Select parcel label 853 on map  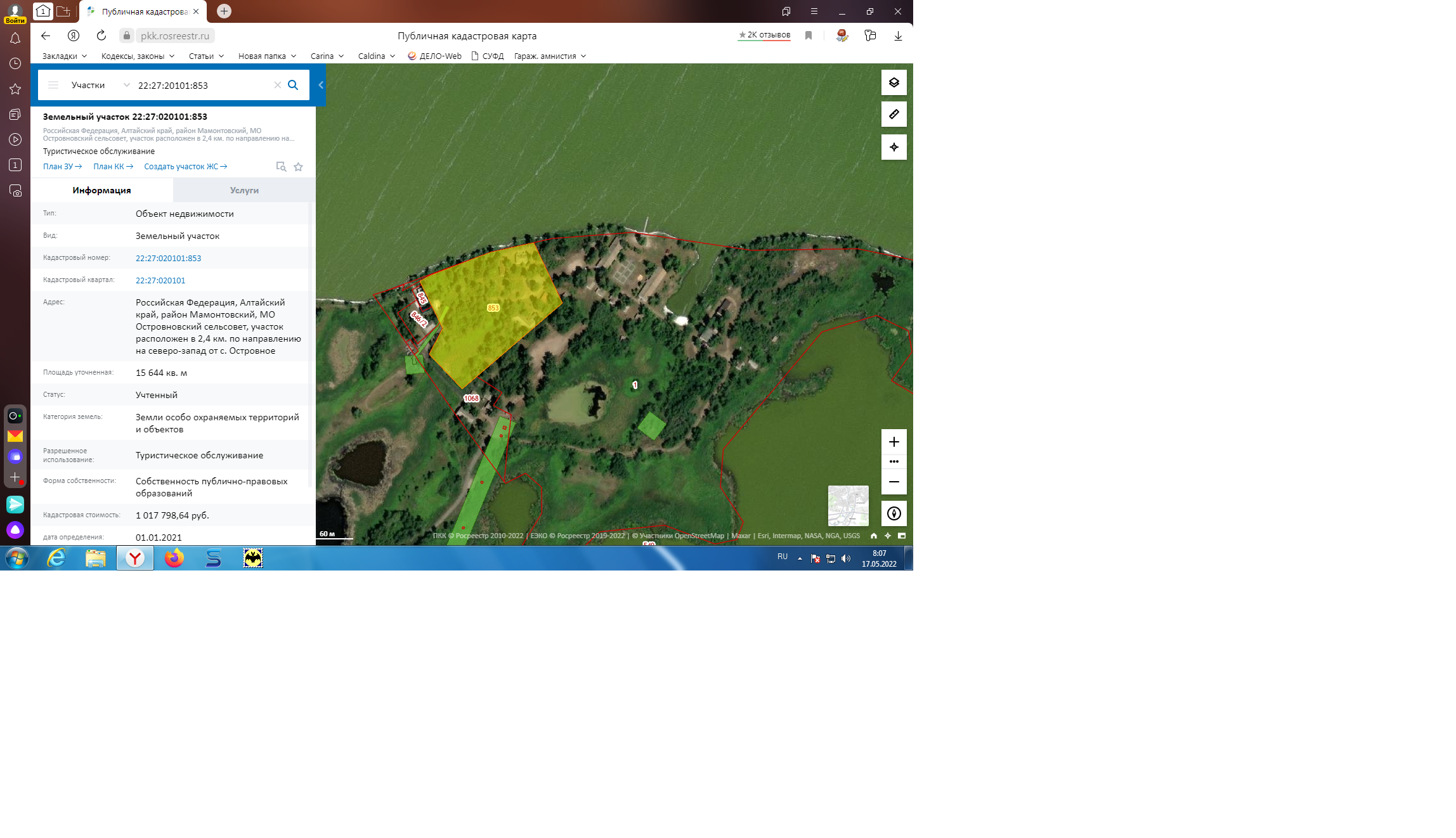click(493, 308)
